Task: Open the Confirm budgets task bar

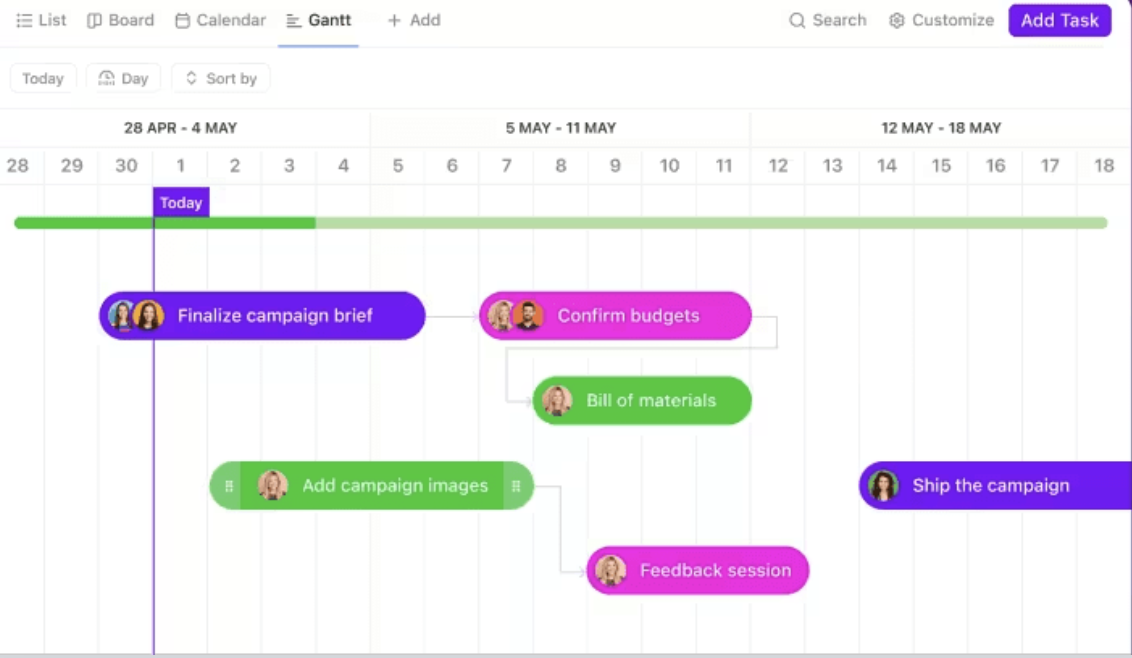Action: pyautogui.click(x=628, y=316)
